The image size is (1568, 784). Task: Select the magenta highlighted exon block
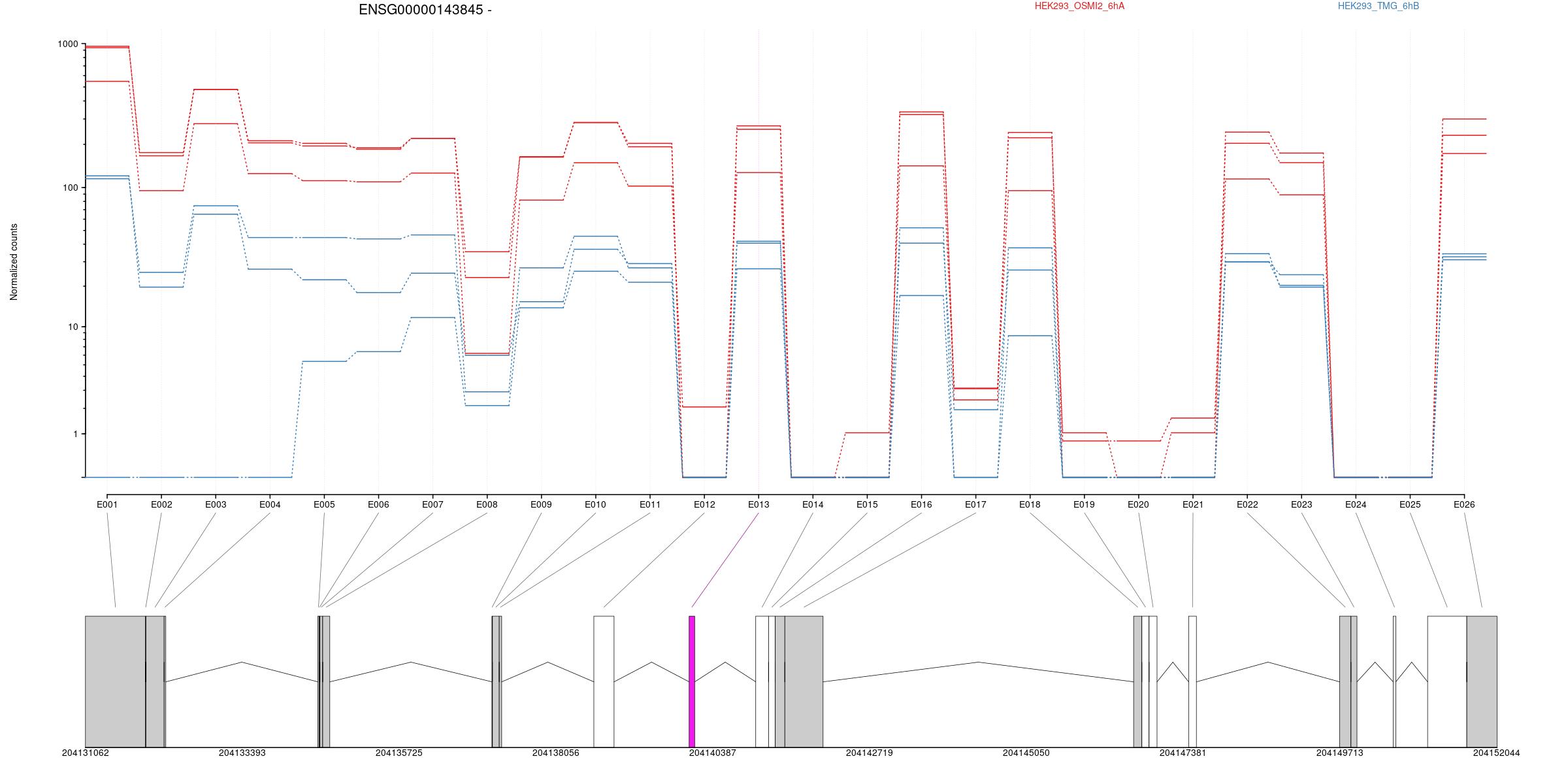692,681
